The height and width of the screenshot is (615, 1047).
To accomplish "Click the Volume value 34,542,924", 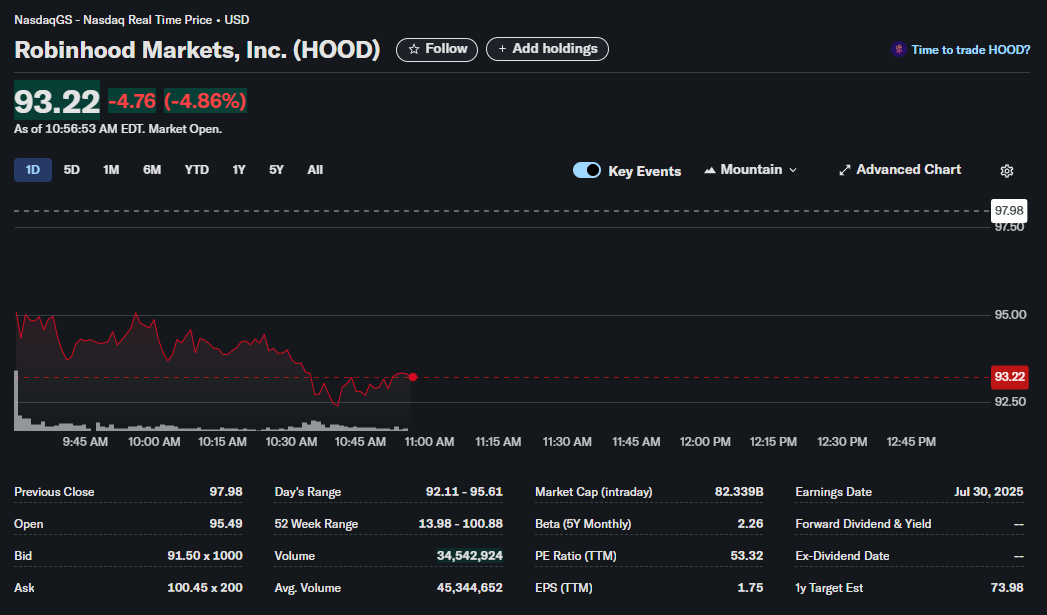I will pyautogui.click(x=470, y=556).
